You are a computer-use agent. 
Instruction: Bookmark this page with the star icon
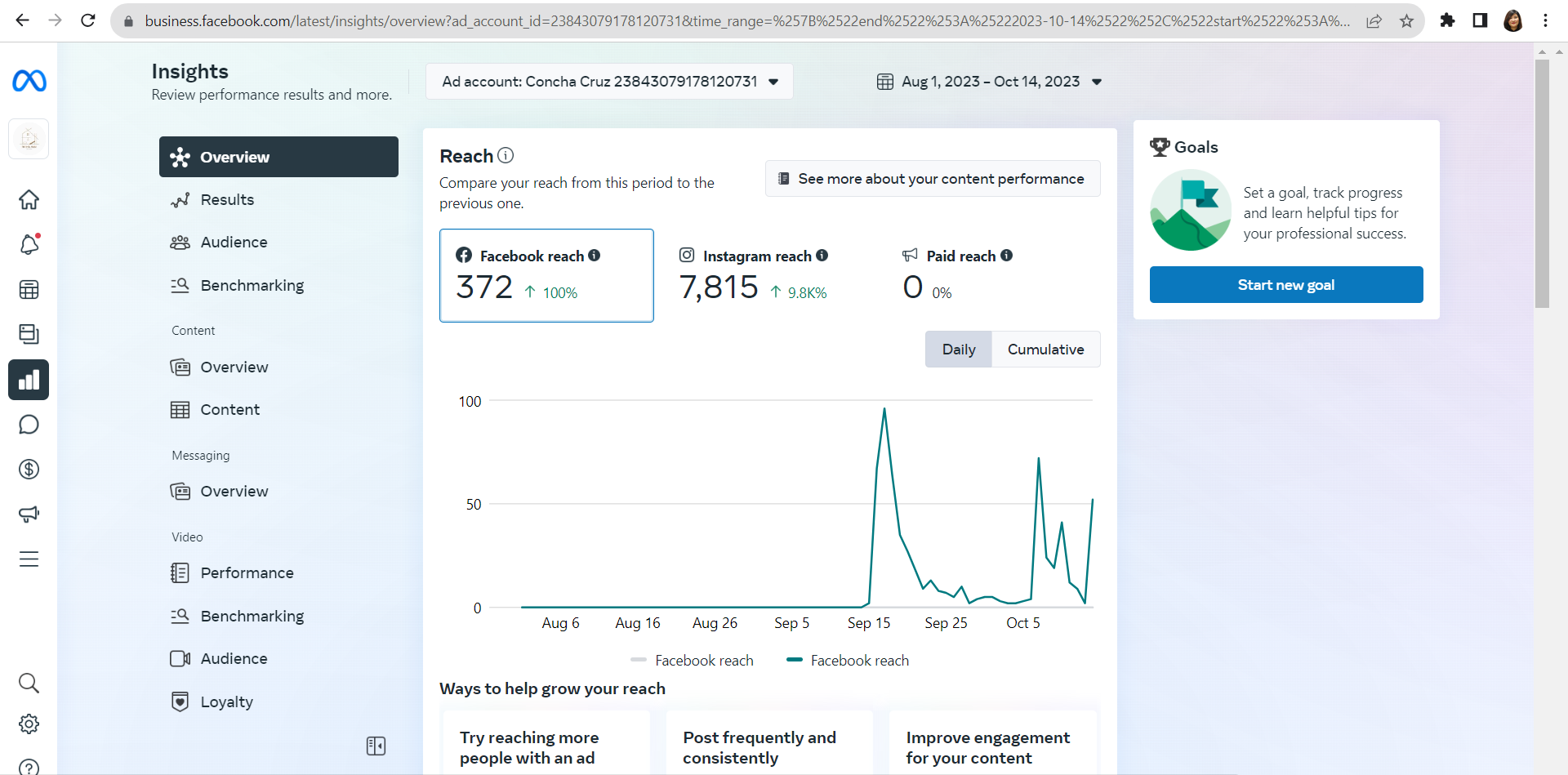pyautogui.click(x=1406, y=20)
